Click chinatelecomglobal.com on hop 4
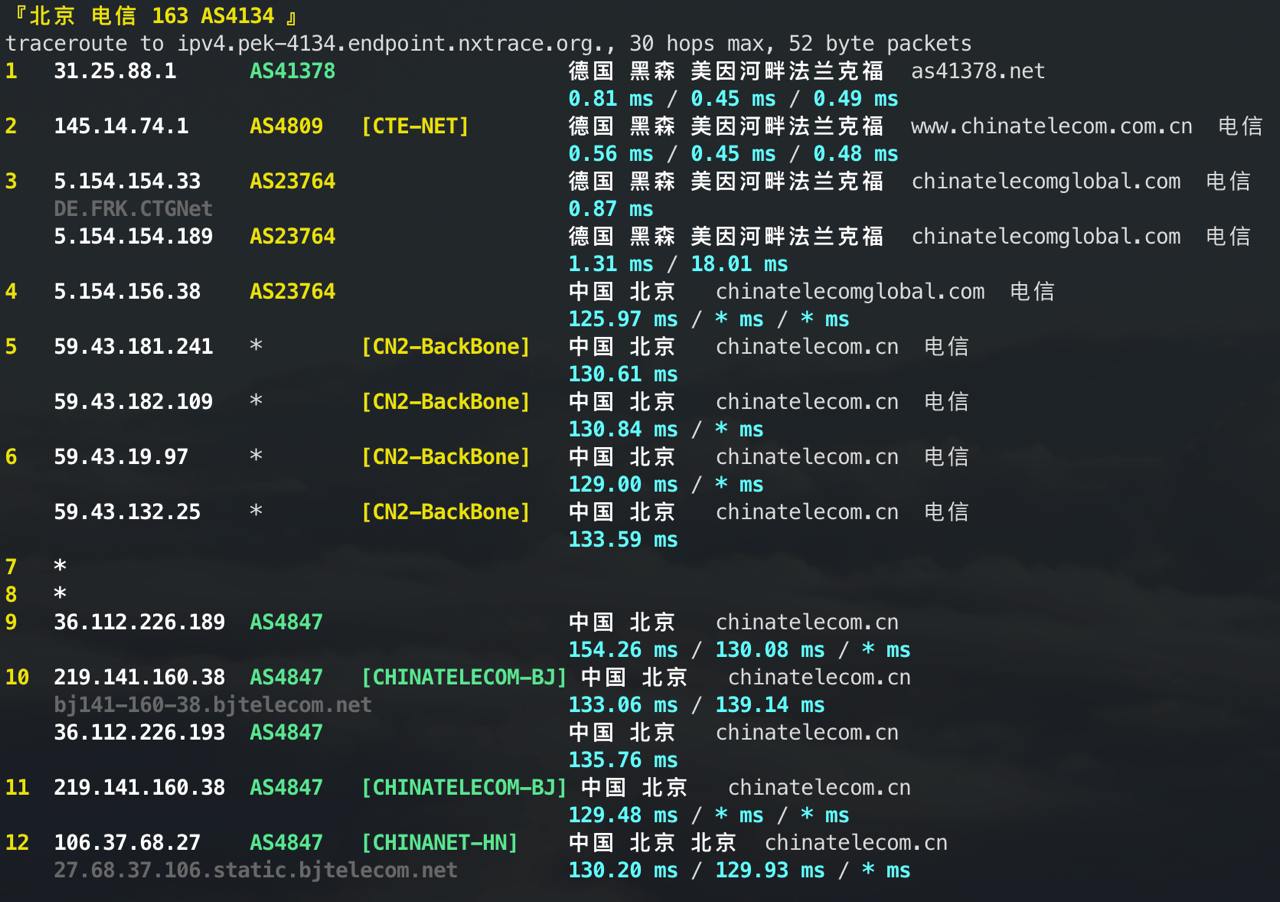 pyautogui.click(x=850, y=291)
